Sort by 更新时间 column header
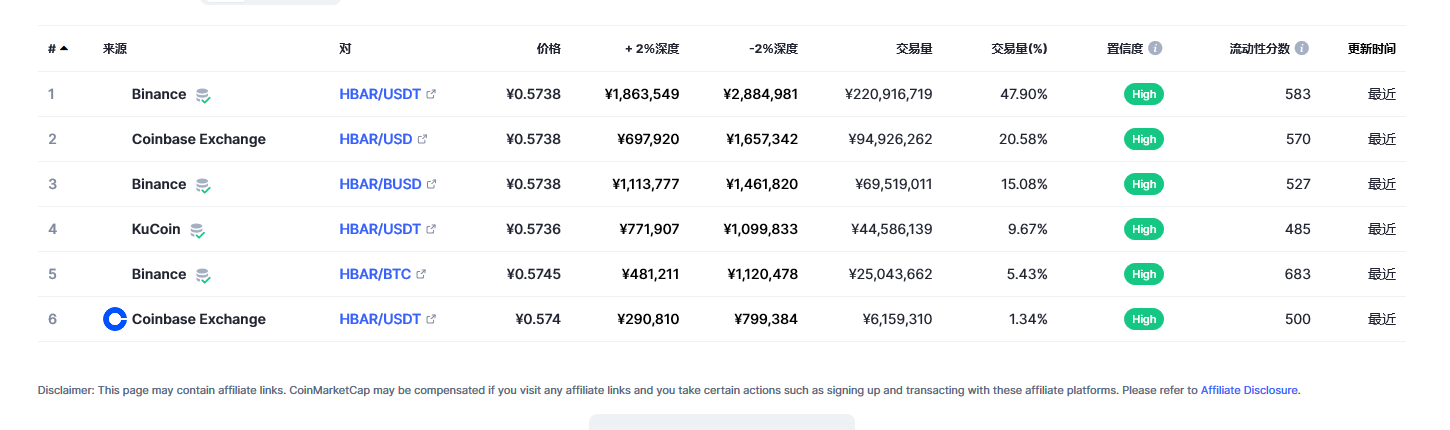Screen dimensions: 1450x430 (x=1372, y=48)
